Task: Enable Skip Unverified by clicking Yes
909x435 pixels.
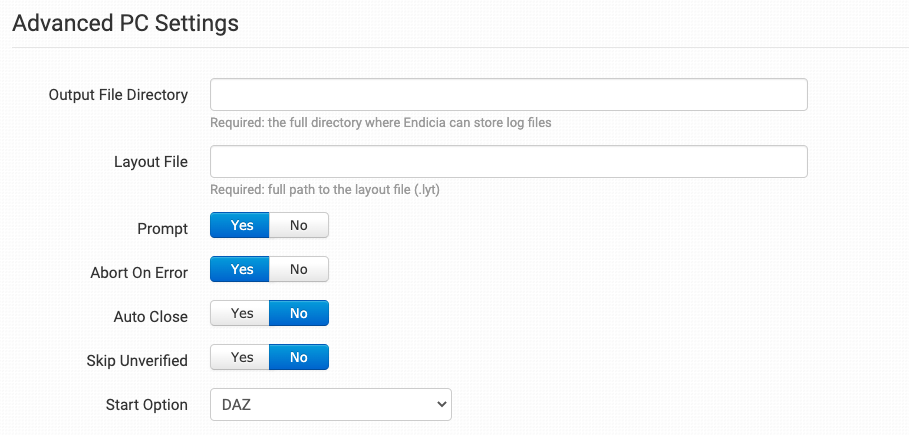Action: click(240, 357)
